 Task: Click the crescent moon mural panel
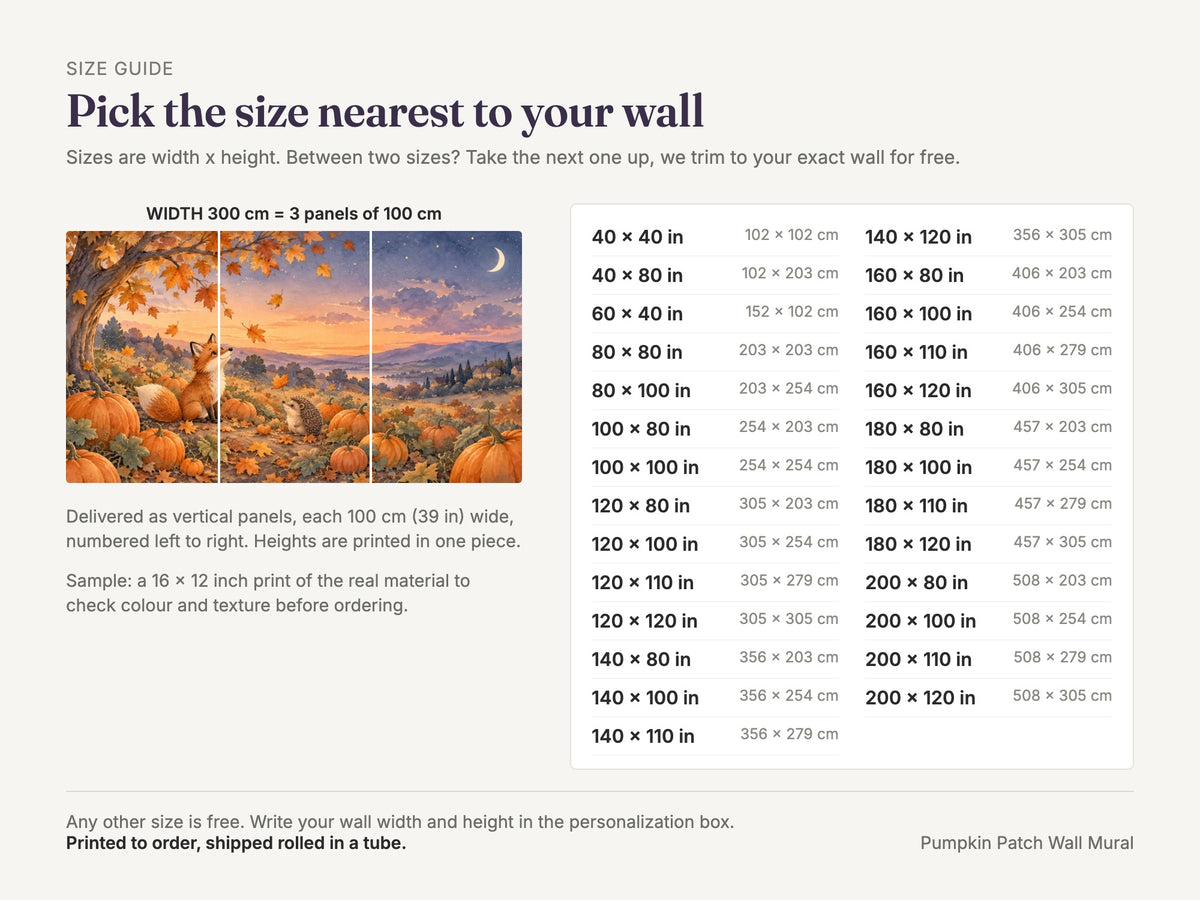pos(447,357)
